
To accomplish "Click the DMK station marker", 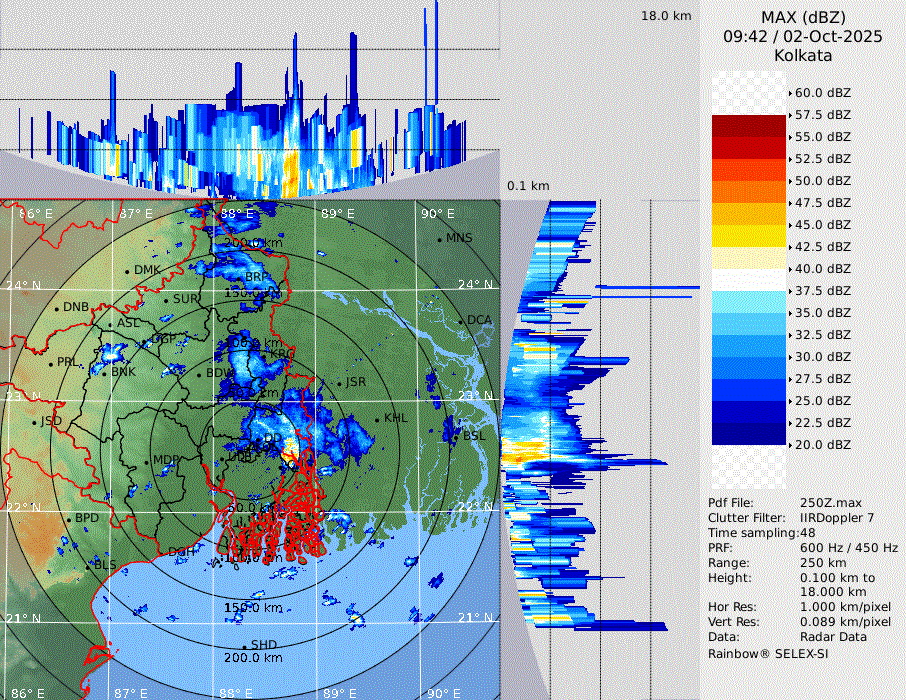I will 128,271.
